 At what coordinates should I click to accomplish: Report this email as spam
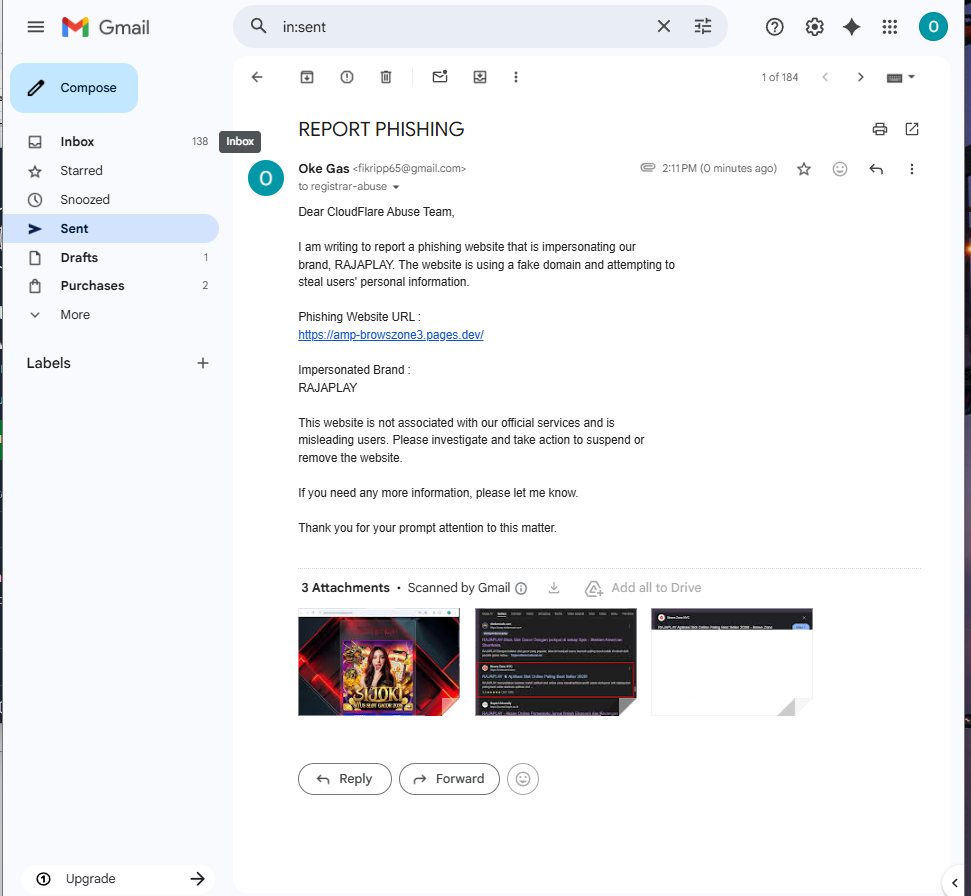click(347, 77)
